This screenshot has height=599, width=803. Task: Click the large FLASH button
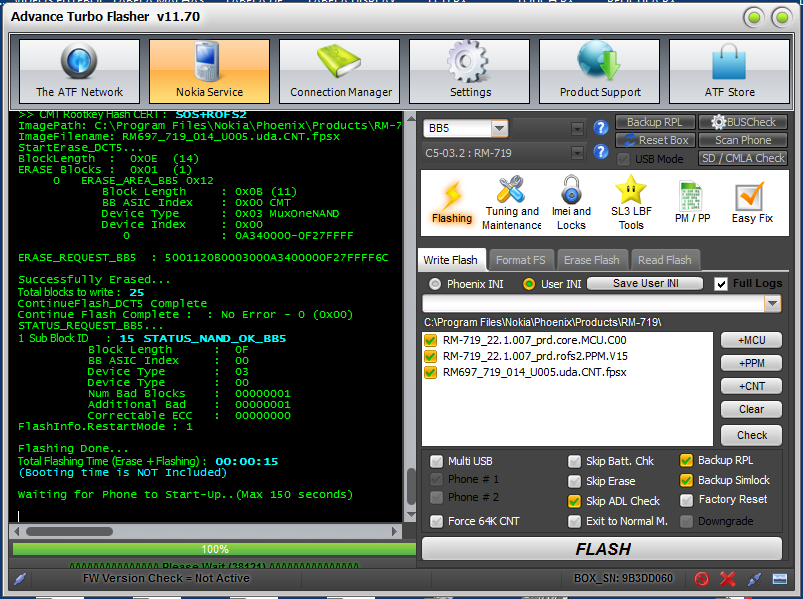(x=602, y=549)
